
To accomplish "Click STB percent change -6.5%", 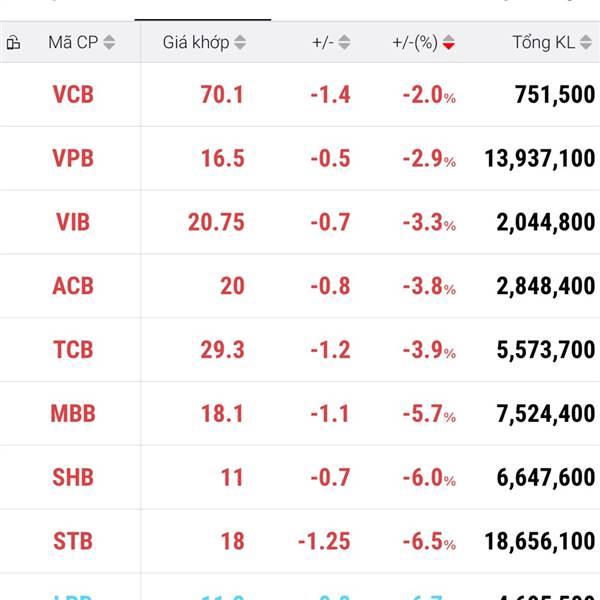I will coord(429,541).
